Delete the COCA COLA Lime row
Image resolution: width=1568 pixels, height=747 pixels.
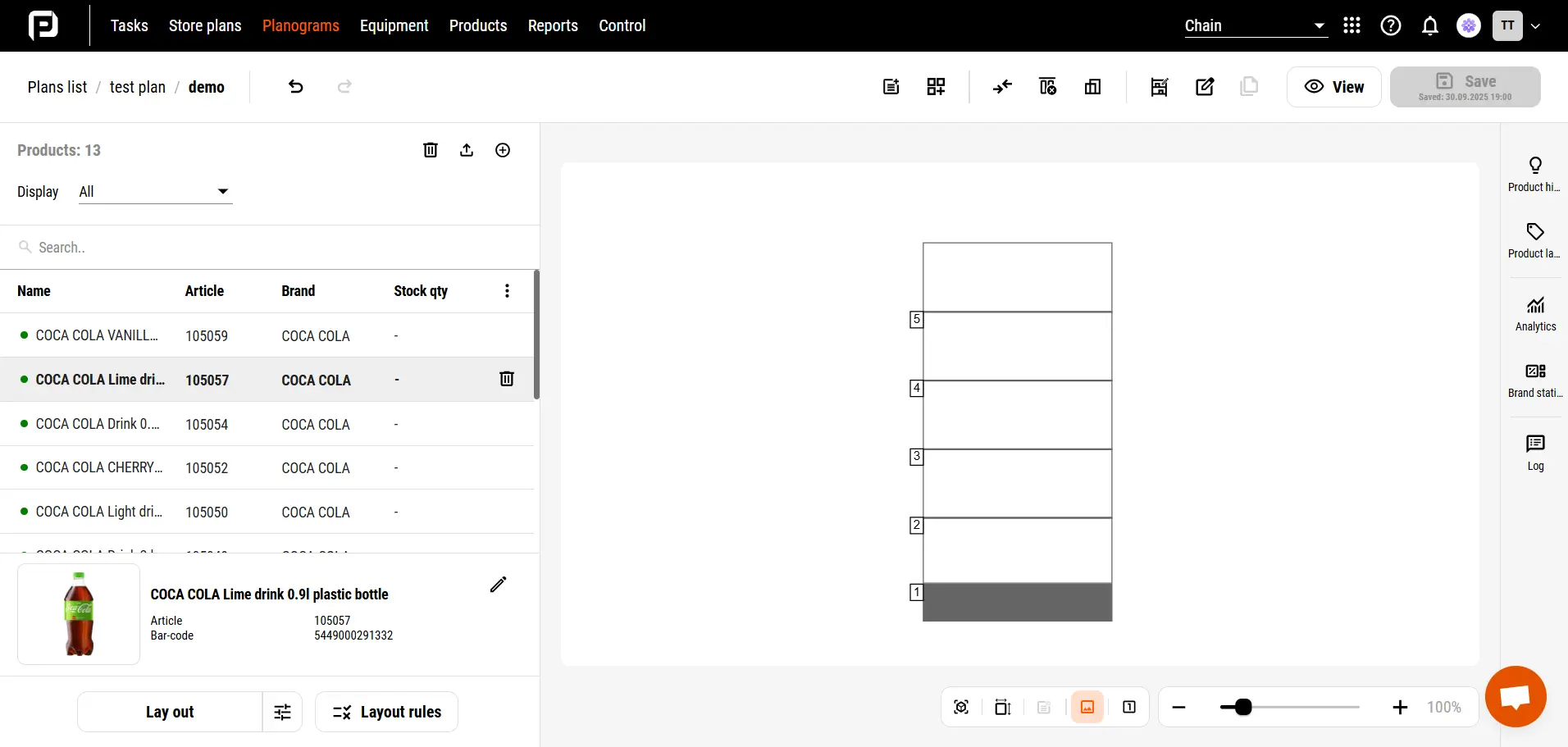click(x=507, y=379)
